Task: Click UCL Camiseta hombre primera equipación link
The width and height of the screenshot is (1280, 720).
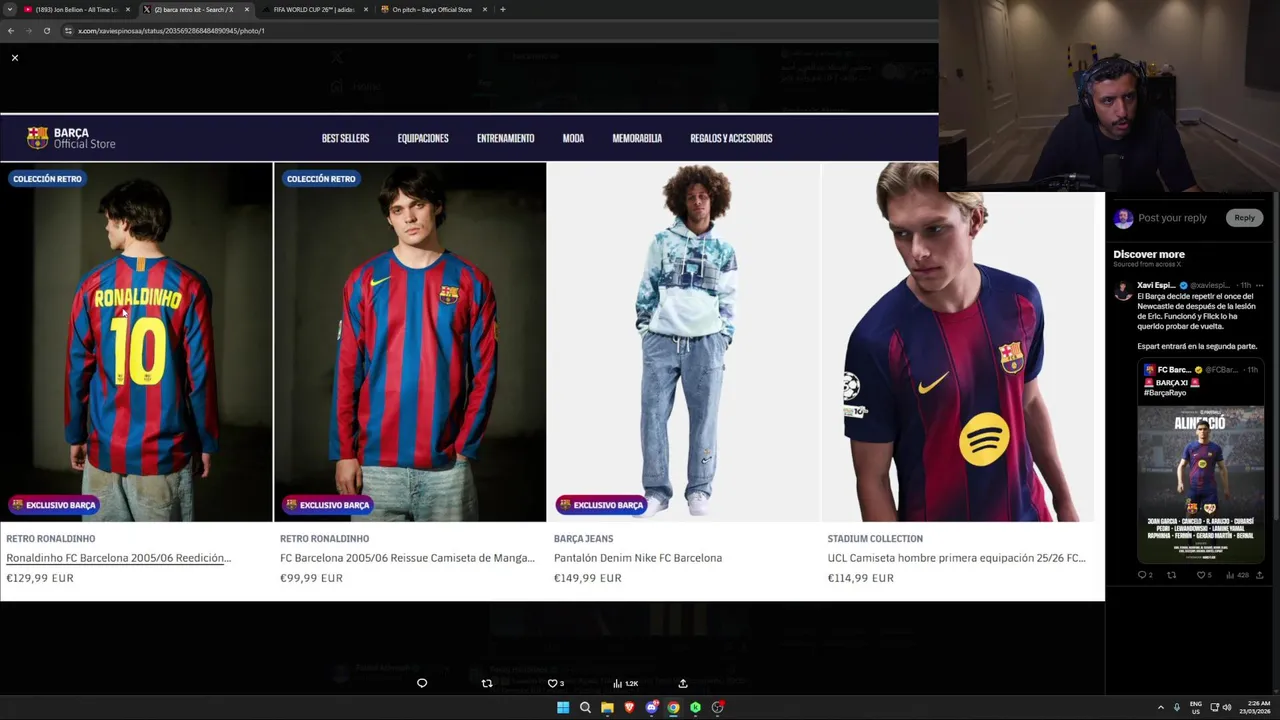Action: coord(956,558)
